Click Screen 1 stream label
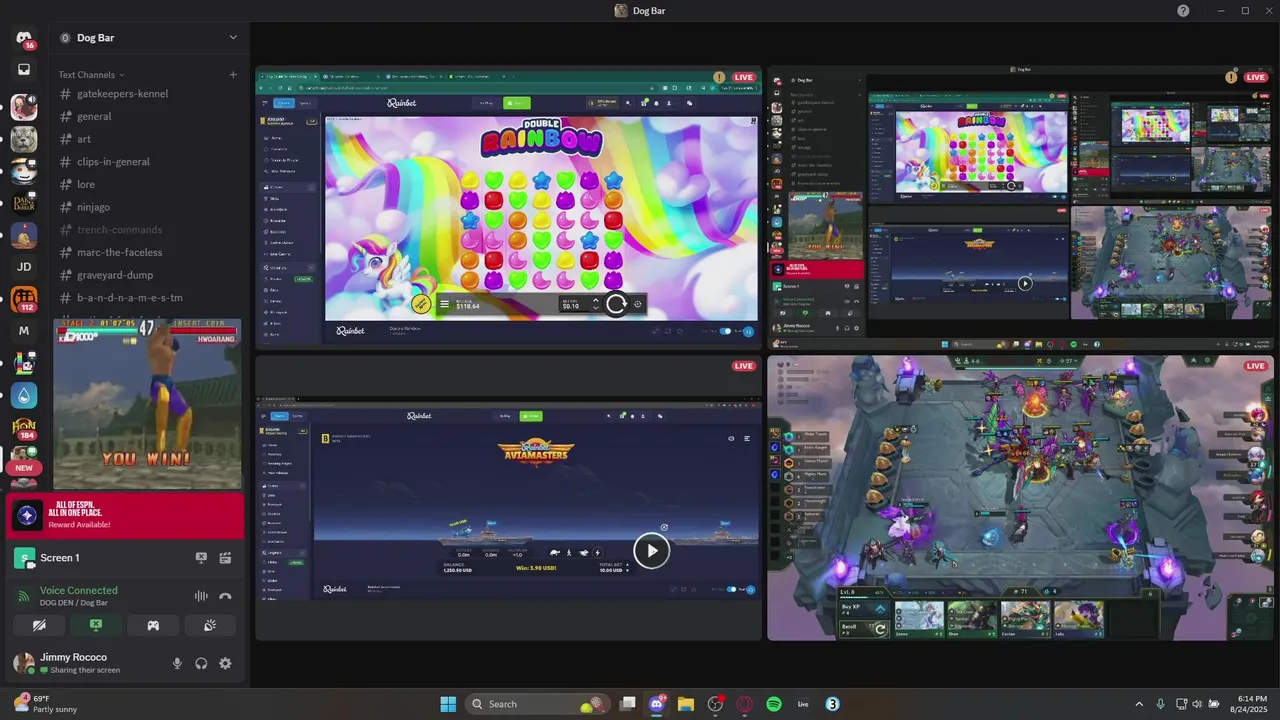Screen dimensions: 1280x720 (59, 558)
